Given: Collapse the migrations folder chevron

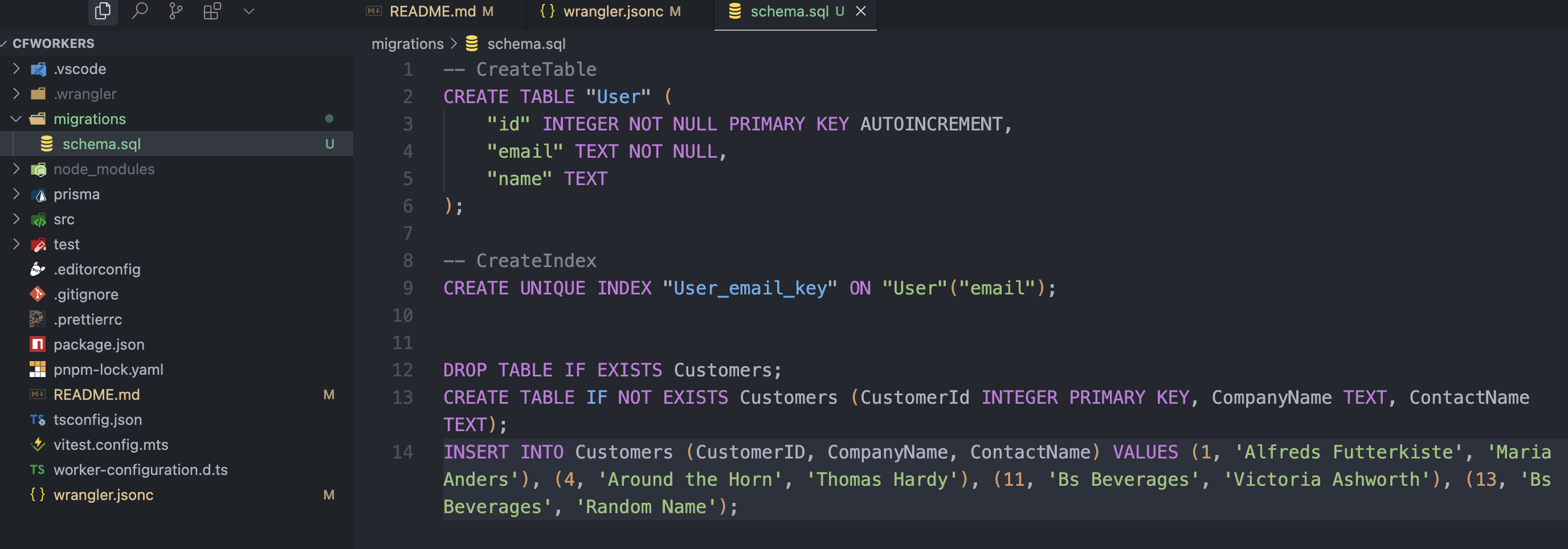Looking at the screenshot, I should [17, 118].
